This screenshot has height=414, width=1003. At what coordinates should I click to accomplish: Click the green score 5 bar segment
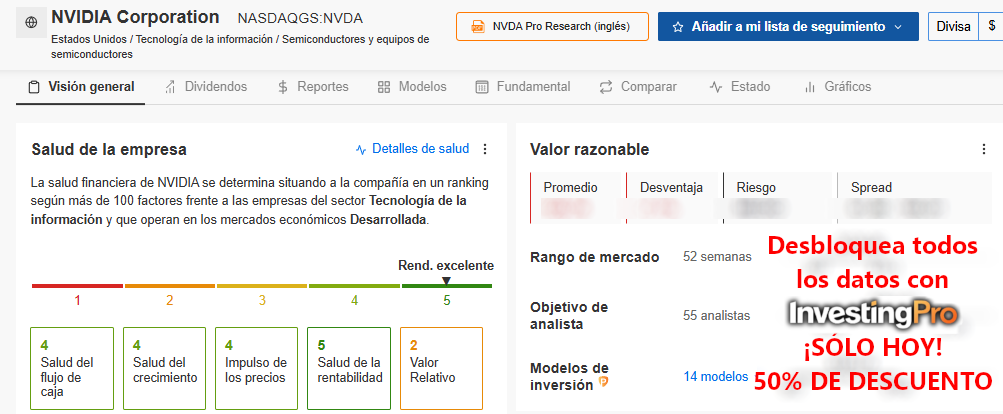pos(446,285)
